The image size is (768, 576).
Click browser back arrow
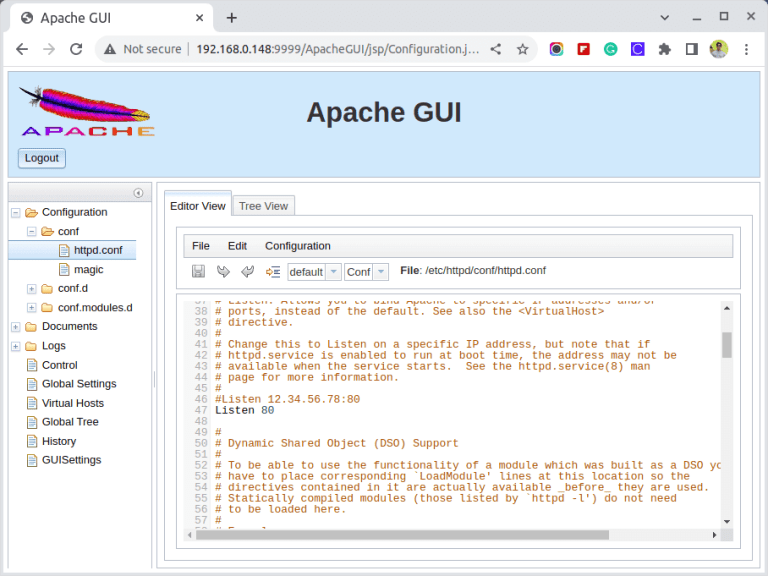coord(22,49)
